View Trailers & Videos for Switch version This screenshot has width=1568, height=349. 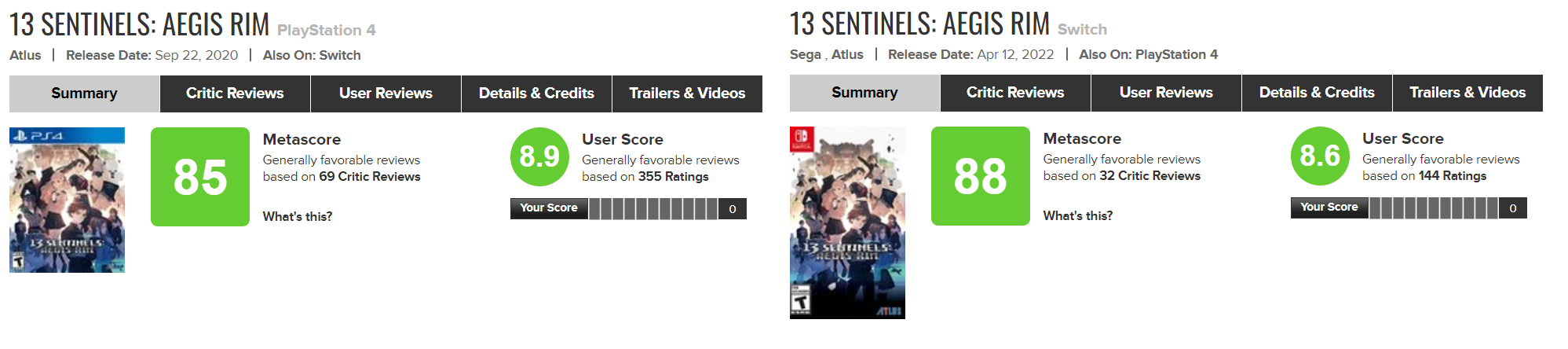[x=1467, y=93]
